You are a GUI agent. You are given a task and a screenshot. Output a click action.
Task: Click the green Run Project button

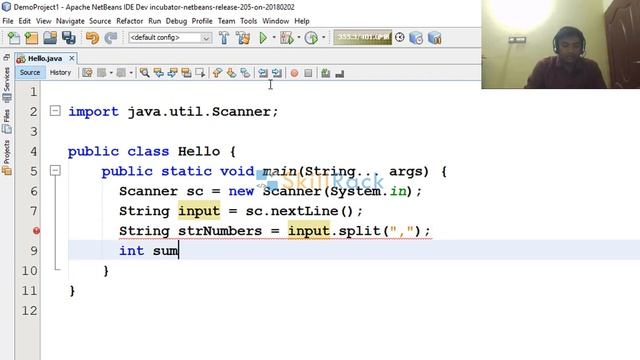tap(263, 38)
